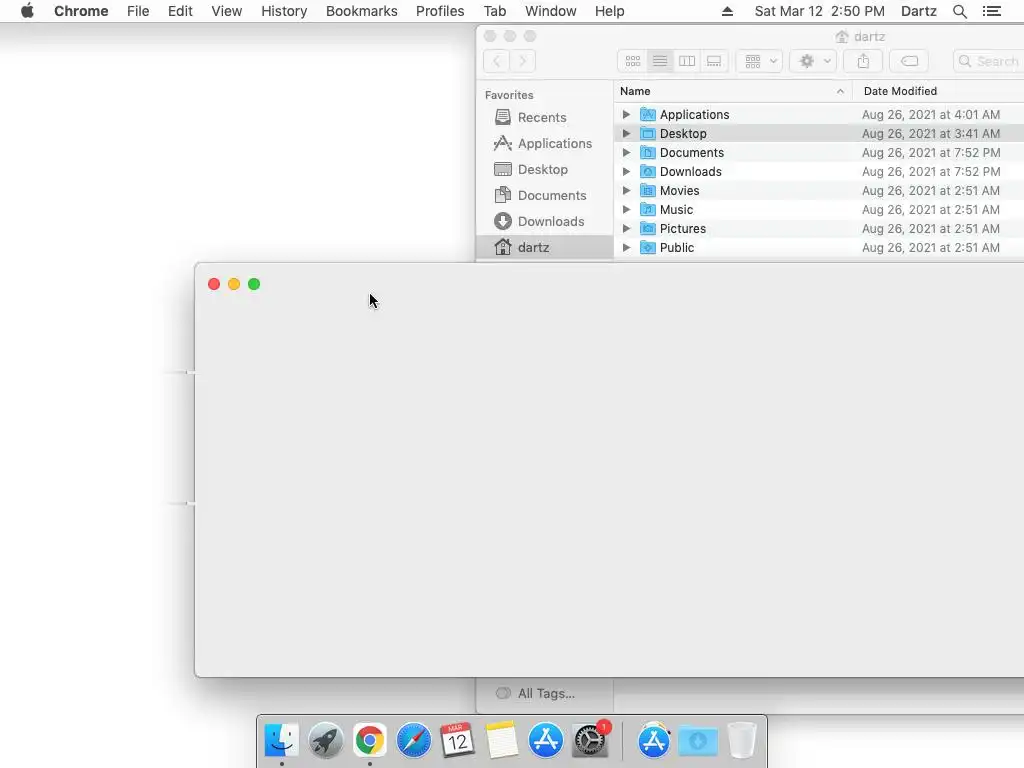The width and height of the screenshot is (1024, 768).
Task: Open the History menu
Action: click(284, 11)
